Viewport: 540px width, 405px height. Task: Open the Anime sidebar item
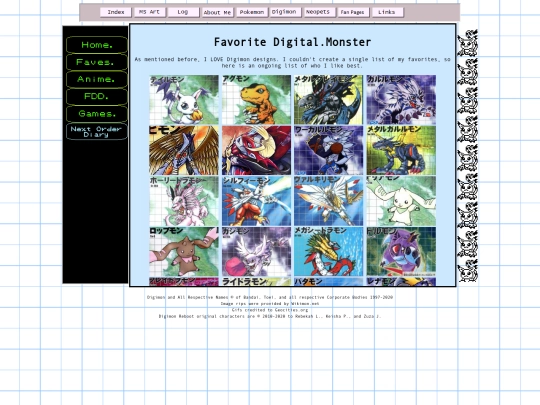coord(97,79)
